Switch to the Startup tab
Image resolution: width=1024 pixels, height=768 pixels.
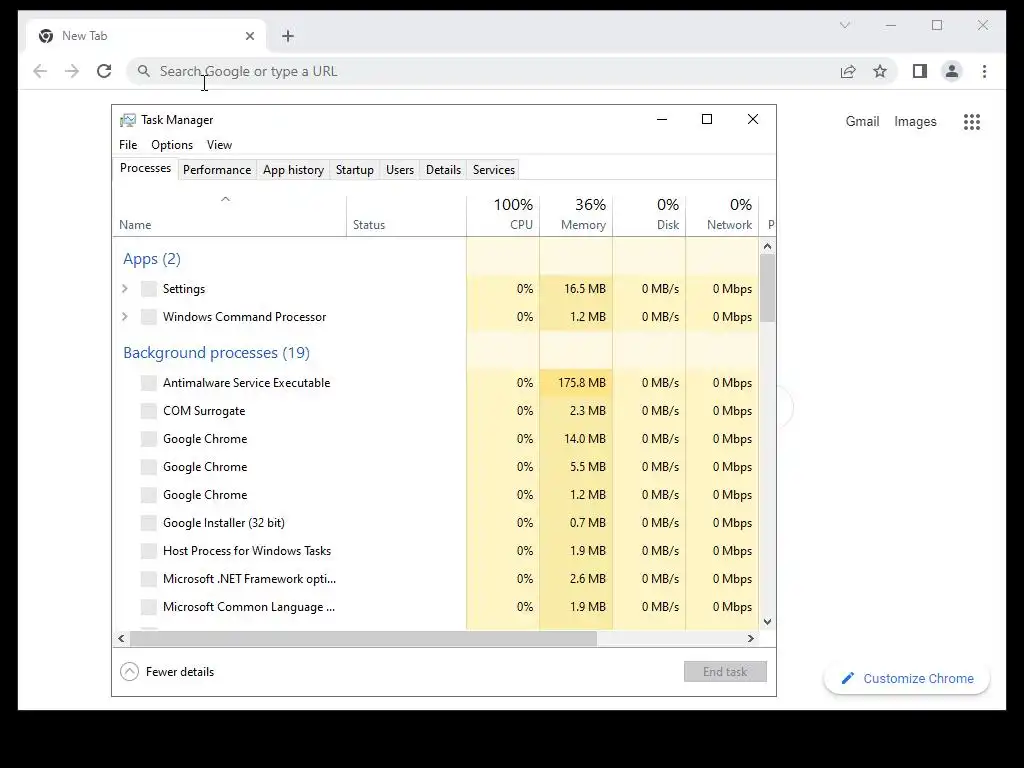(355, 170)
